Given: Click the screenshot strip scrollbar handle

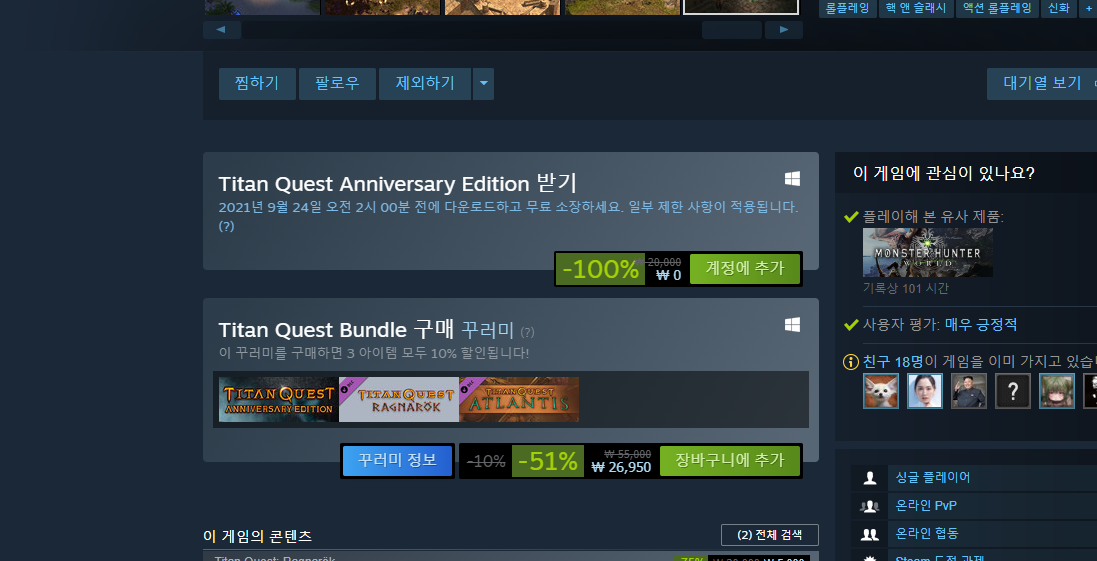Looking at the screenshot, I should 731,29.
